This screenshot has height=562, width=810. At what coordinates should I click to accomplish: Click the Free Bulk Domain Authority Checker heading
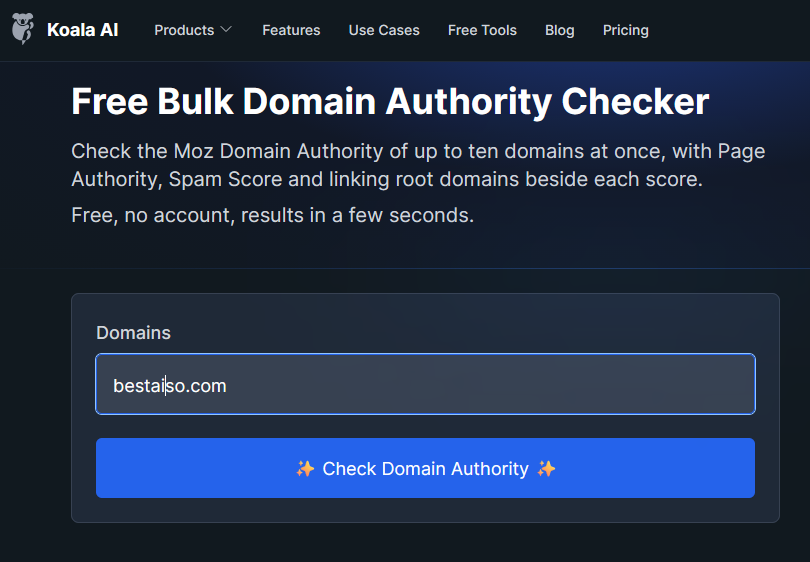point(390,101)
